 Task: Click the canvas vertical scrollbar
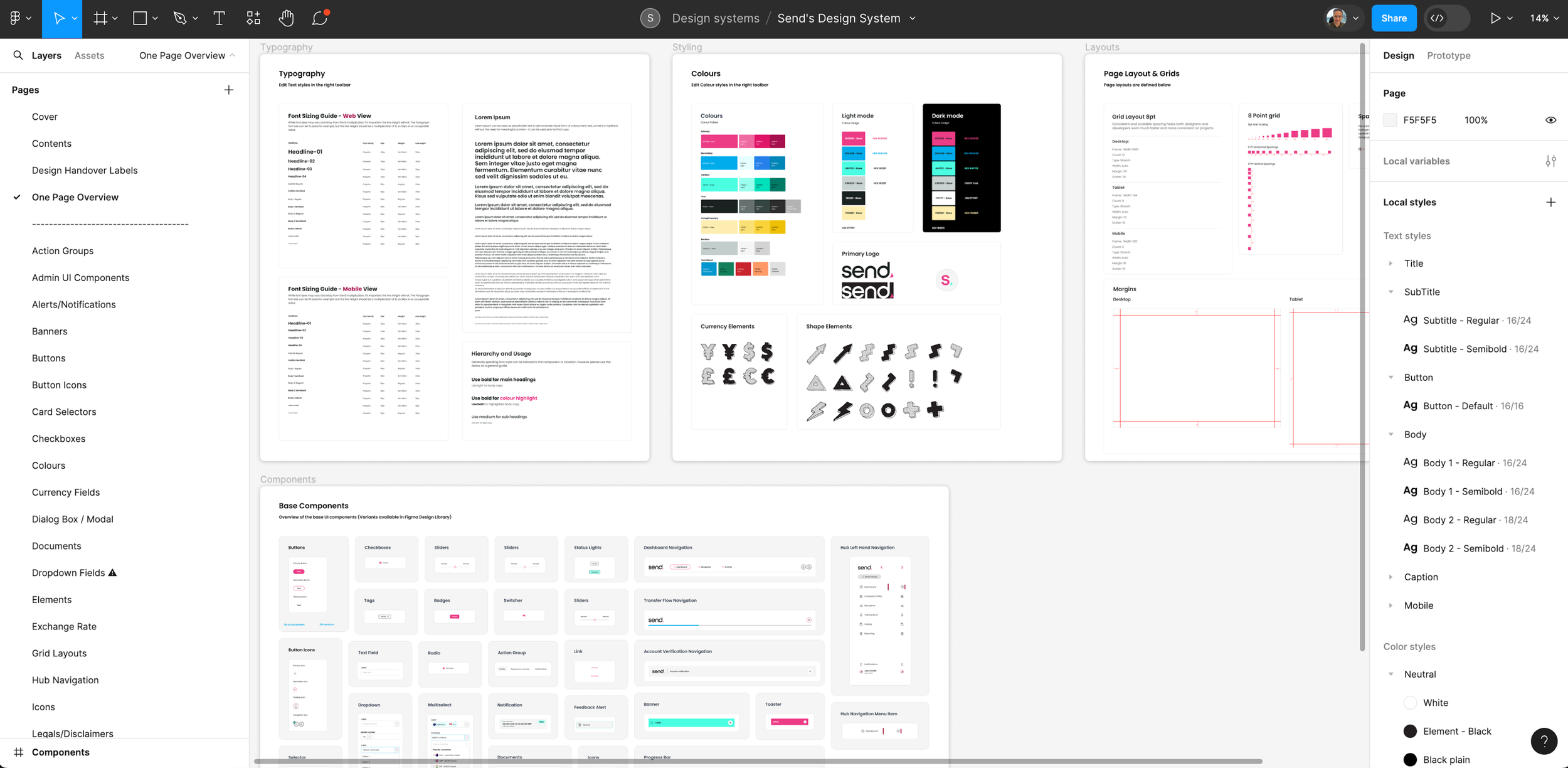pyautogui.click(x=1362, y=347)
